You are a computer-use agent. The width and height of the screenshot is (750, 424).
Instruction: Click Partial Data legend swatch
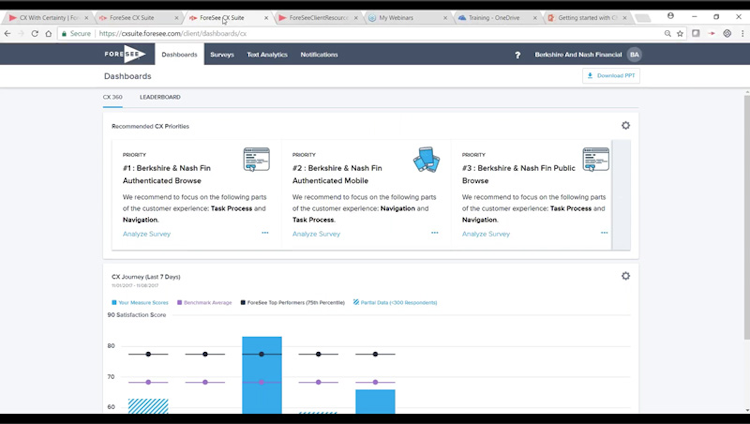[x=356, y=302]
